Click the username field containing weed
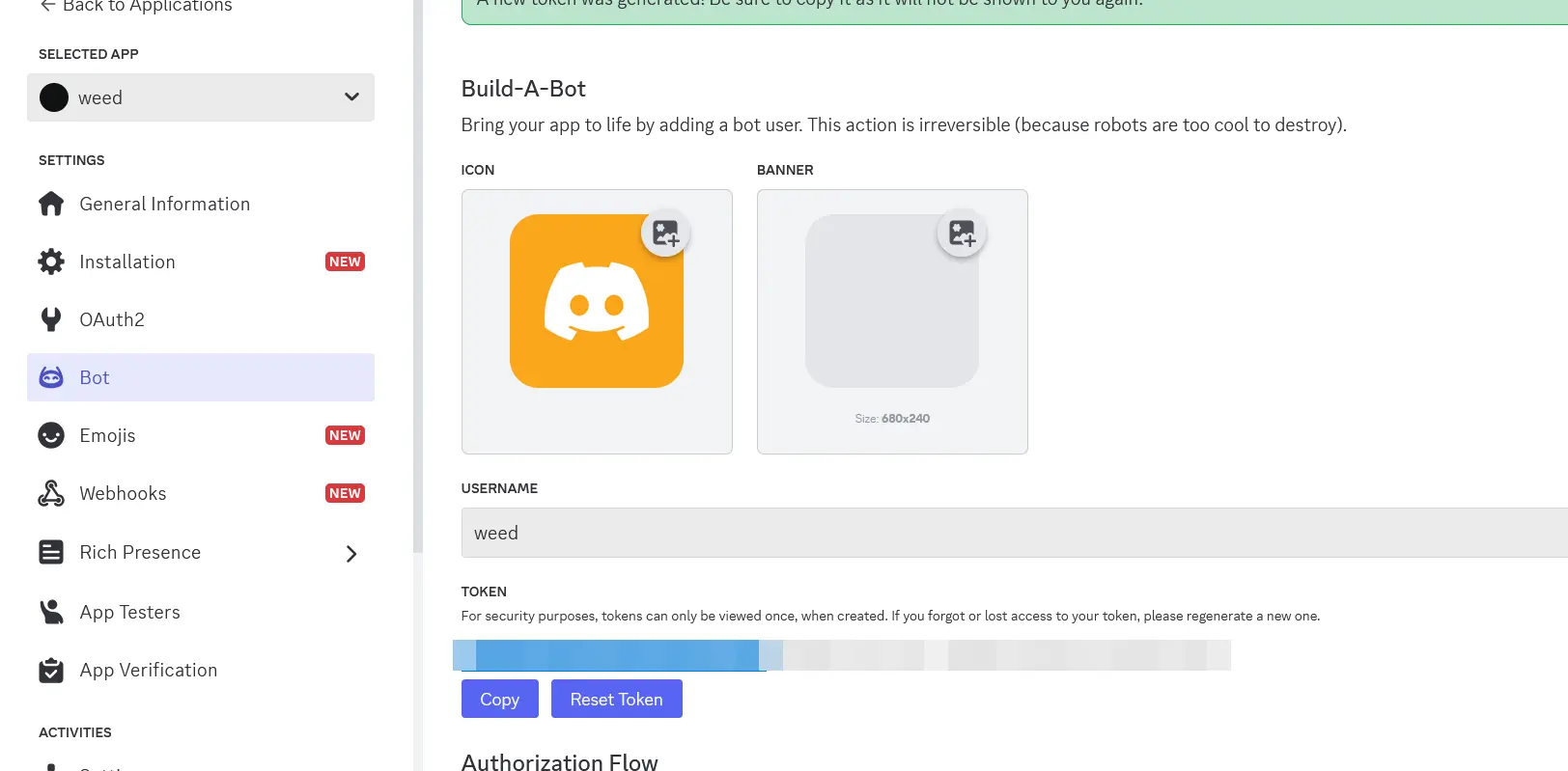The height and width of the screenshot is (771, 1568). [x=1014, y=533]
